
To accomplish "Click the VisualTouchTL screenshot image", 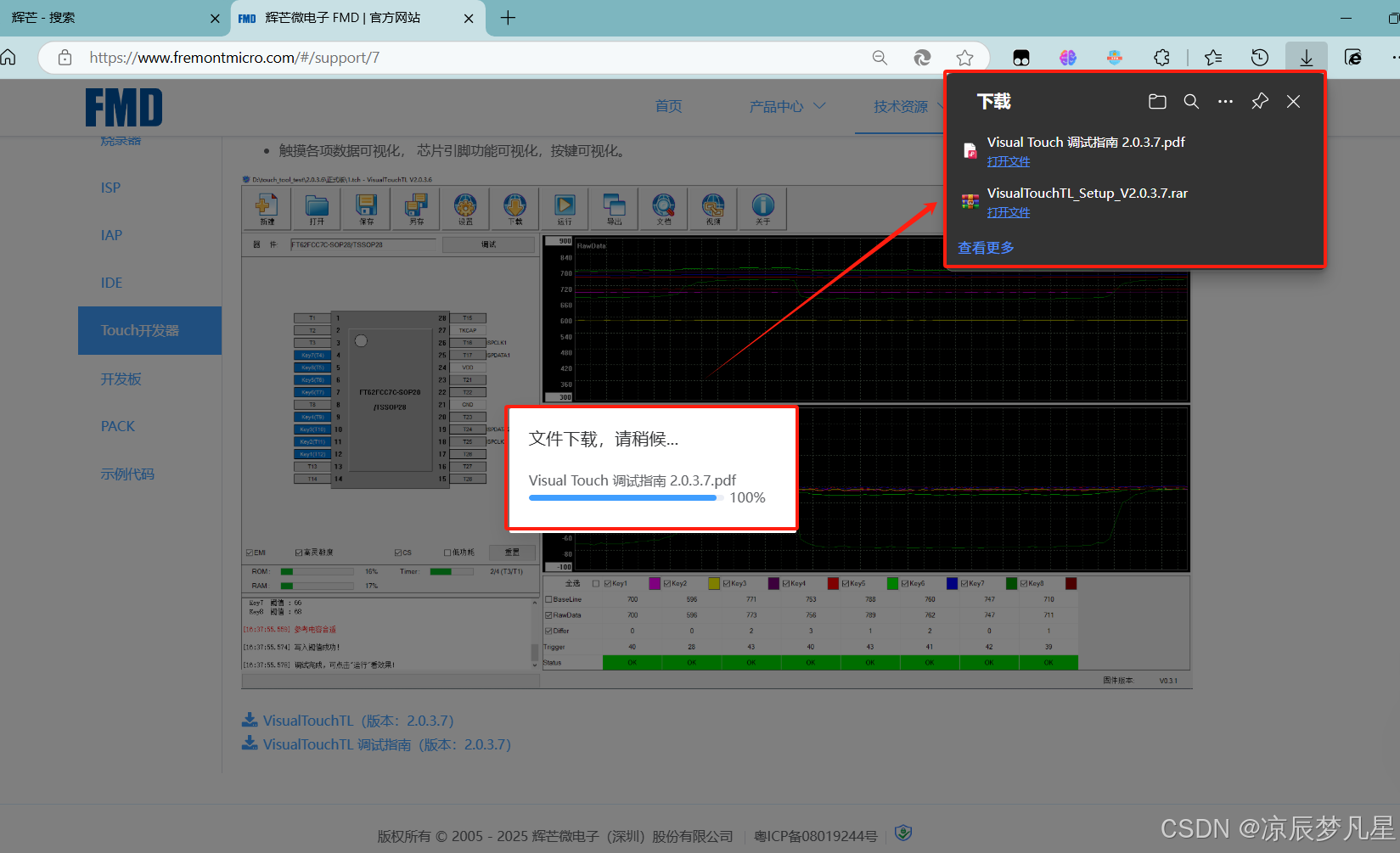I will [x=716, y=431].
